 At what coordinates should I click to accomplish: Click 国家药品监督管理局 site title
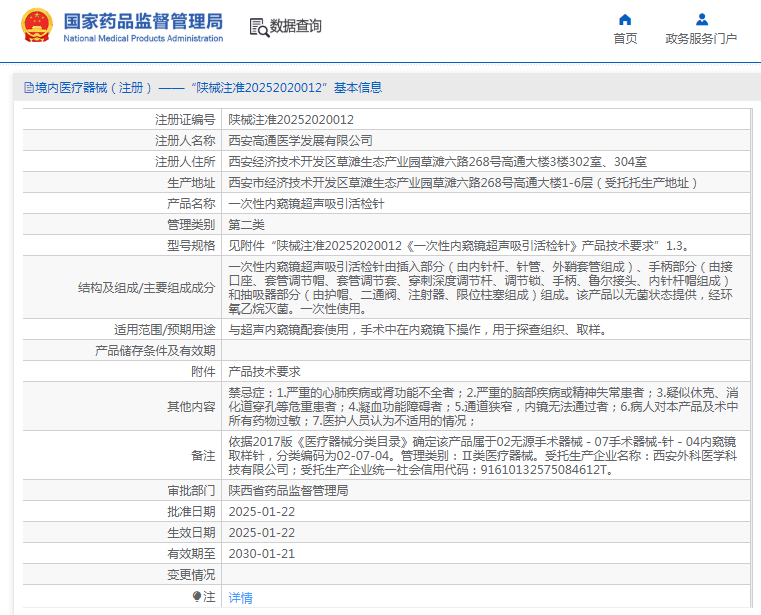pos(143,21)
